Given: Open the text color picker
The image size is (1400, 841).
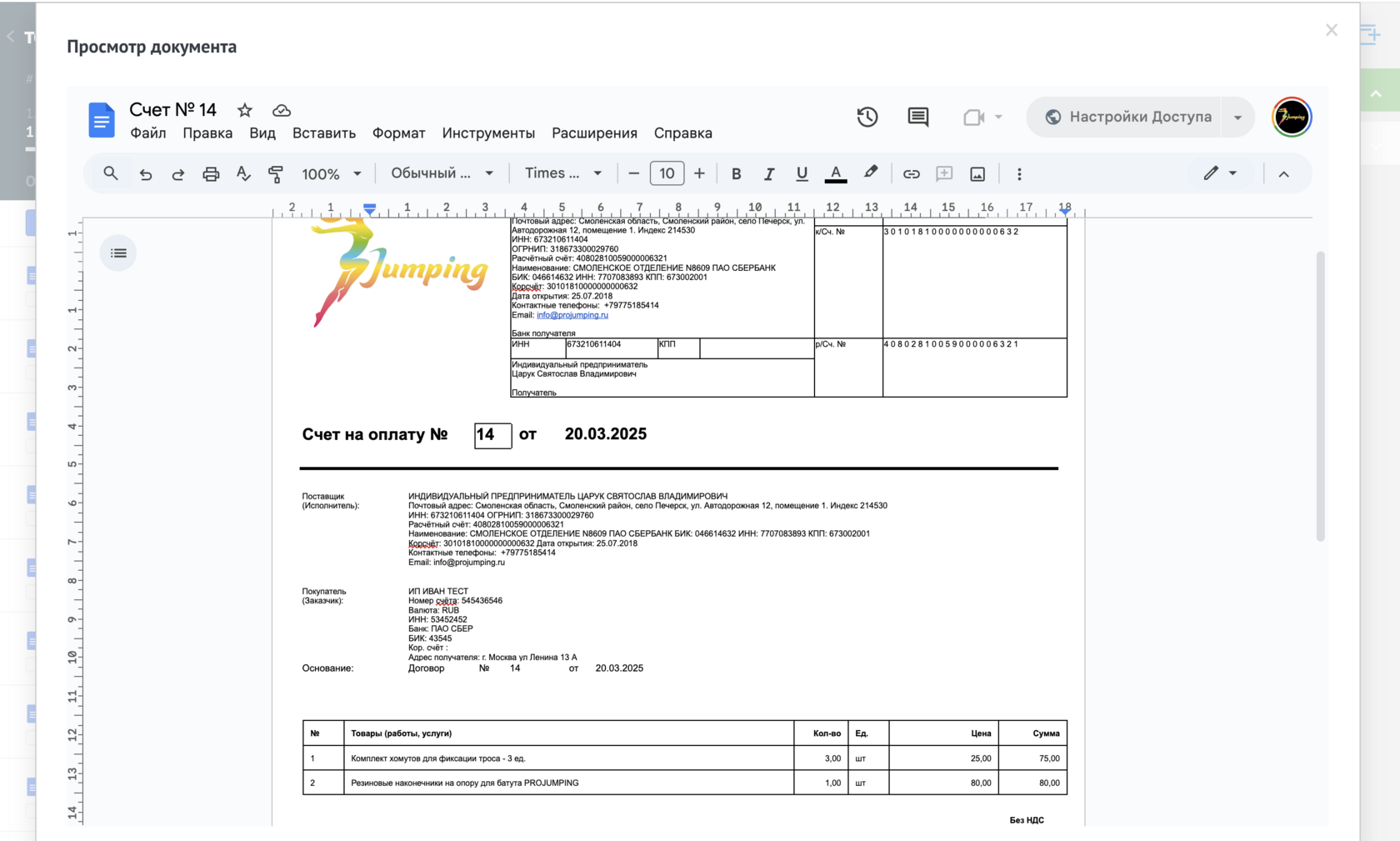Looking at the screenshot, I should [x=836, y=173].
